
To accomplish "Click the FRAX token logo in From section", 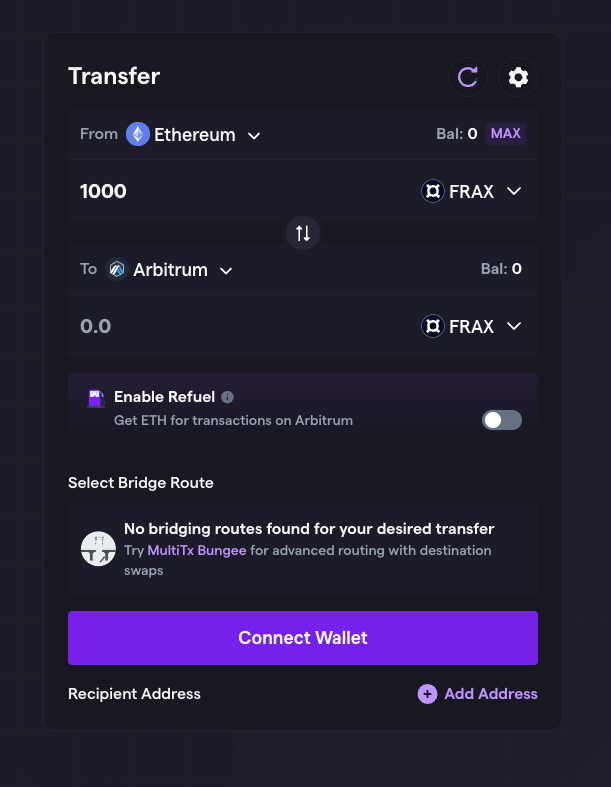I will [x=433, y=191].
